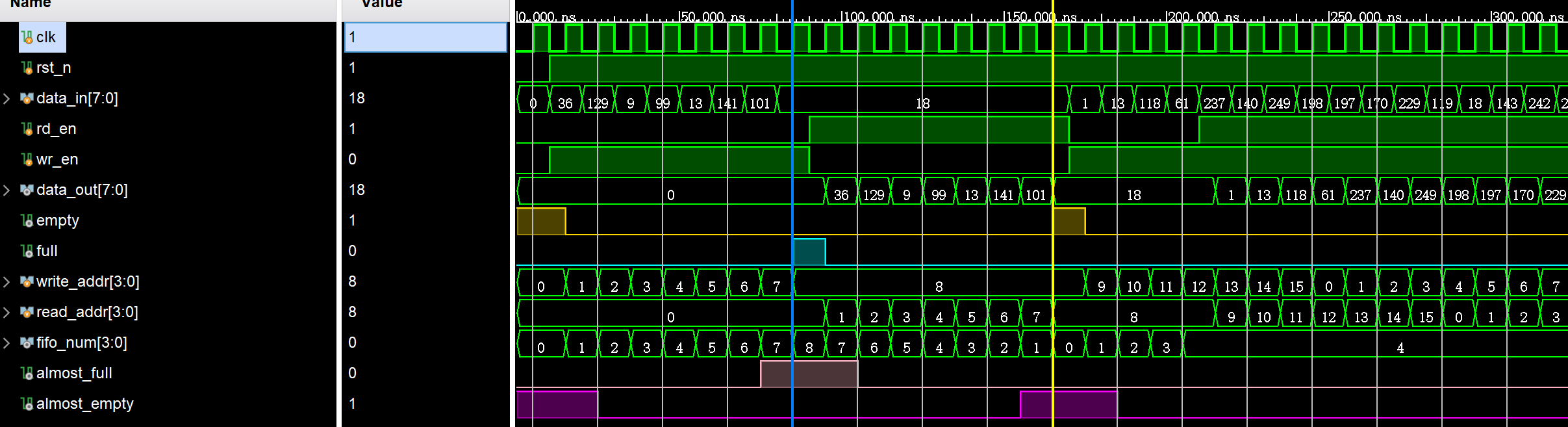
Task: Click the fifo_num[3:0] bus icon
Action: tap(27, 343)
